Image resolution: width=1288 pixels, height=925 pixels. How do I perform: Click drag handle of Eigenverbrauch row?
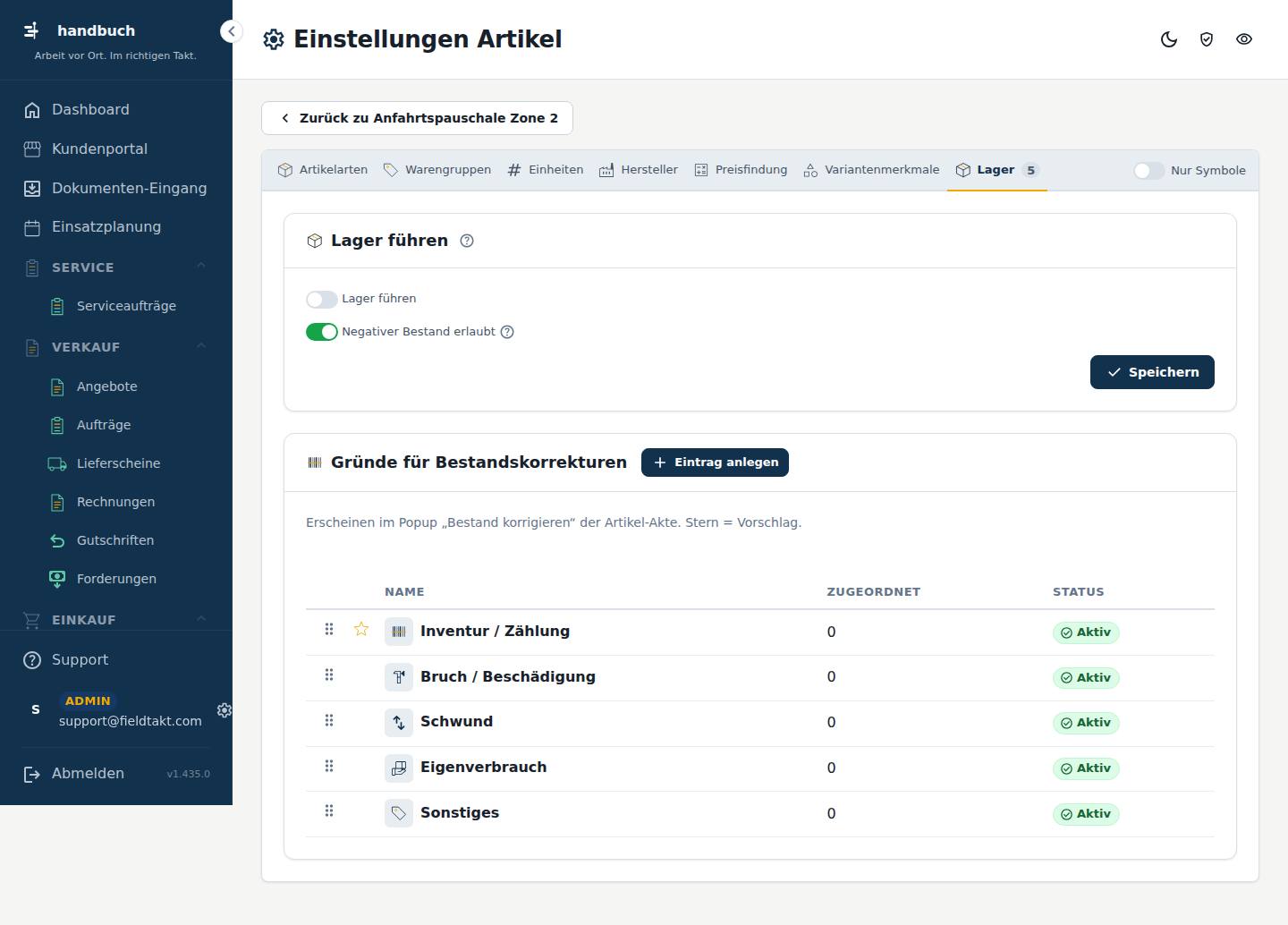pyautogui.click(x=329, y=766)
